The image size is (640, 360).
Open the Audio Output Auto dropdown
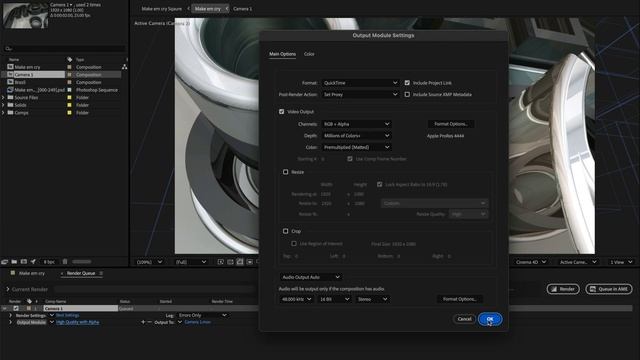point(311,277)
